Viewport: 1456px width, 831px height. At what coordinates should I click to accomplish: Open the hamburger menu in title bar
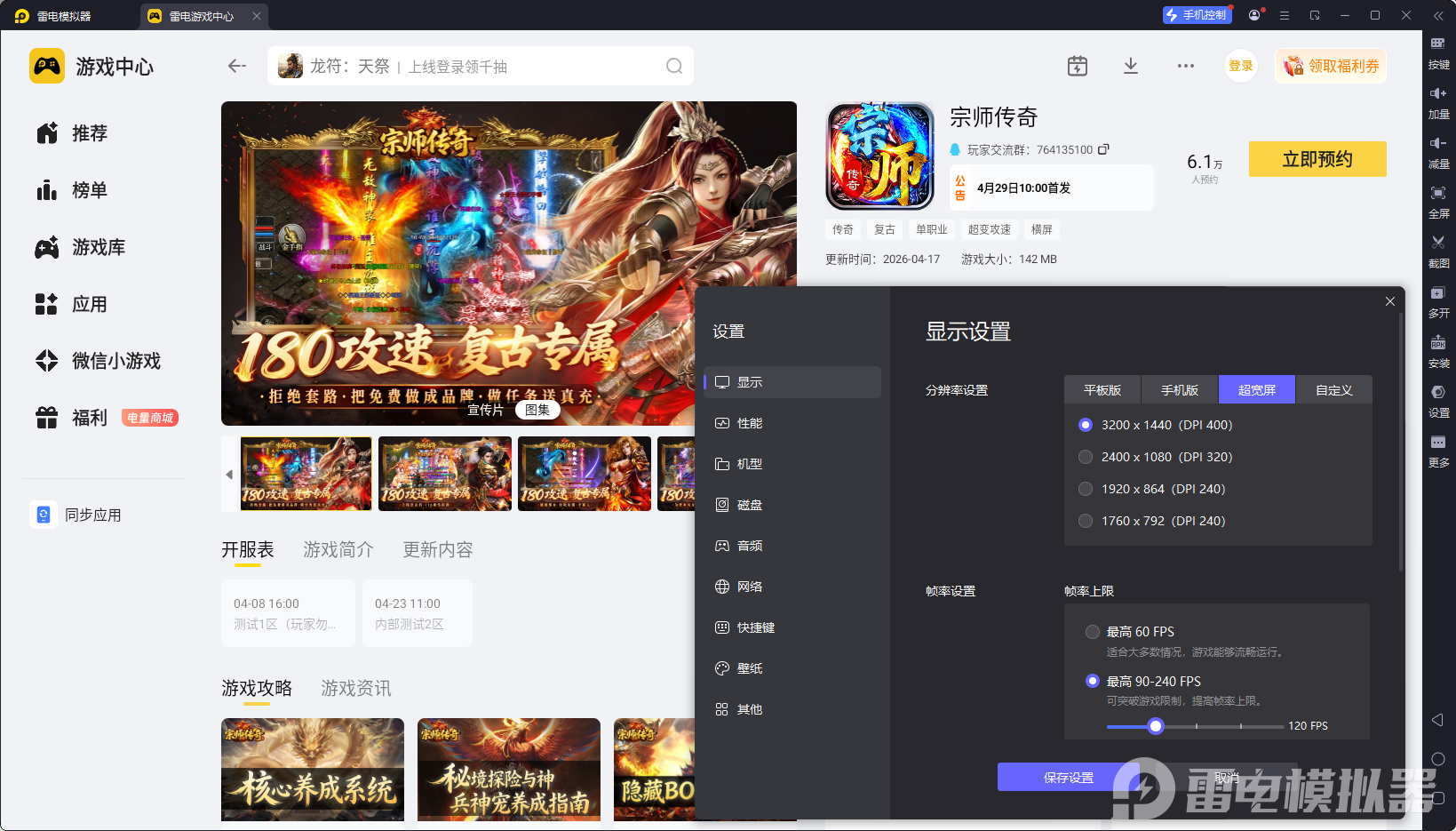(x=1285, y=15)
